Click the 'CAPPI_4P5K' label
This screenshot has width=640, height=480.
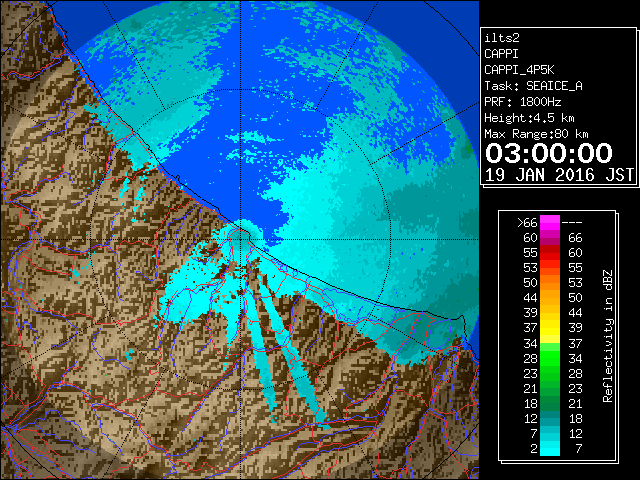519,70
